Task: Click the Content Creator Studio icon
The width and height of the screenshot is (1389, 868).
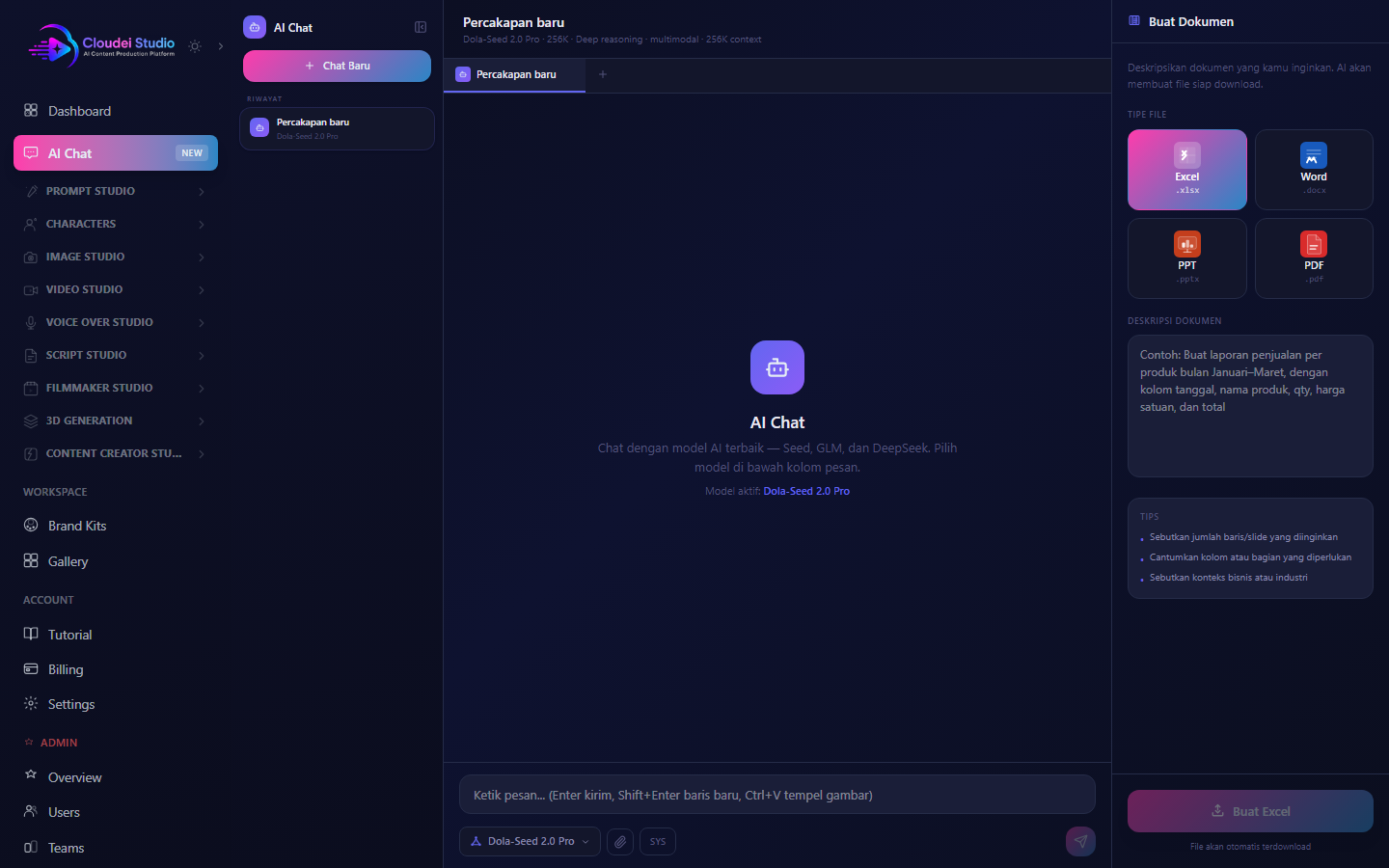Action: pos(31,453)
